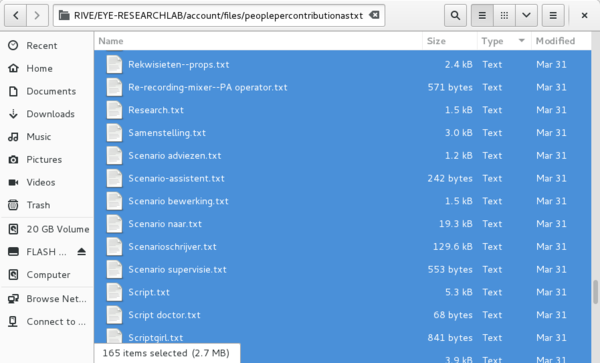Image resolution: width=600 pixels, height=363 pixels.
Task: Click the vertical scrollbar handle
Action: 595,291
